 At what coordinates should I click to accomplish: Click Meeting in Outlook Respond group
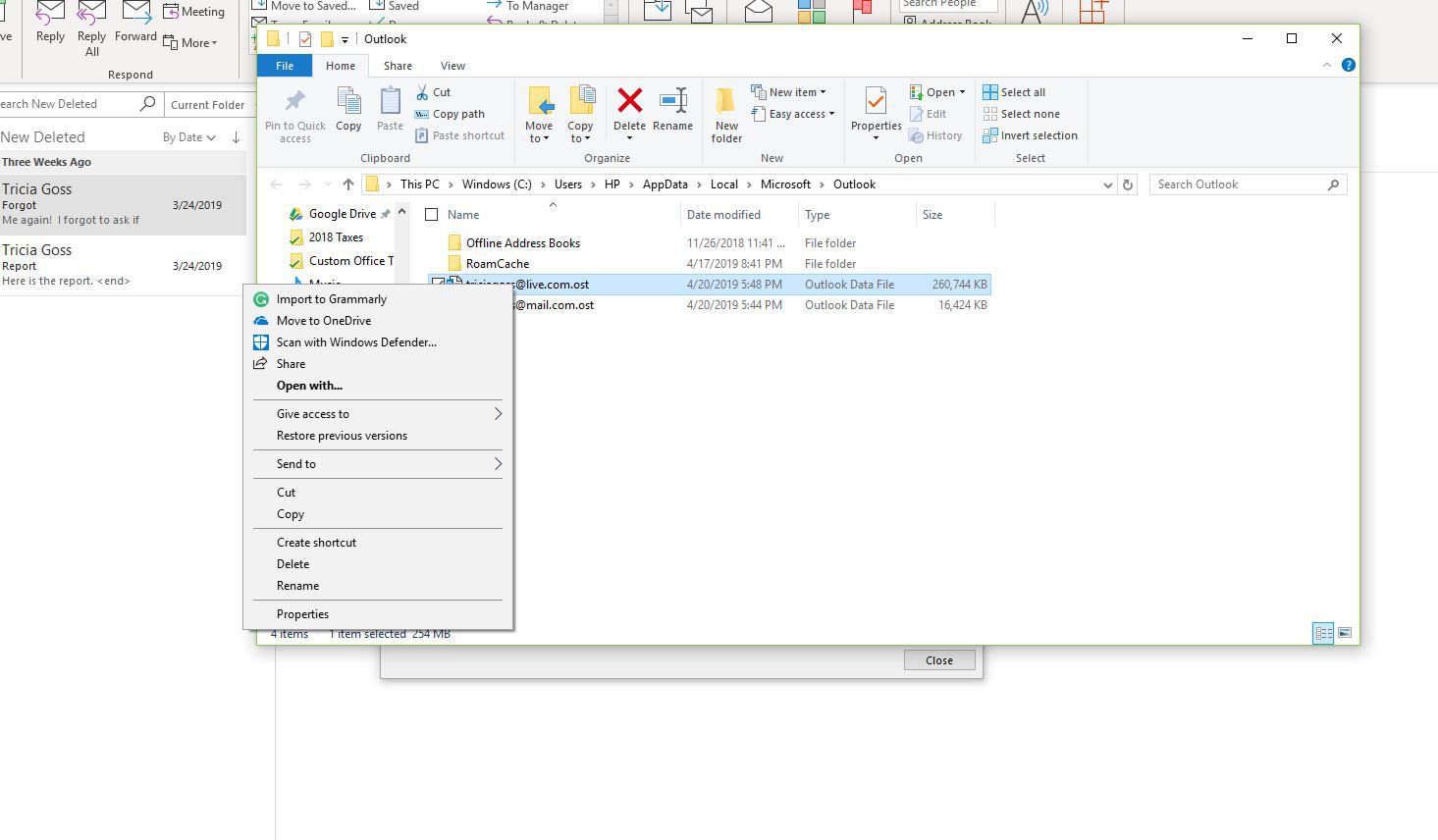[193, 12]
